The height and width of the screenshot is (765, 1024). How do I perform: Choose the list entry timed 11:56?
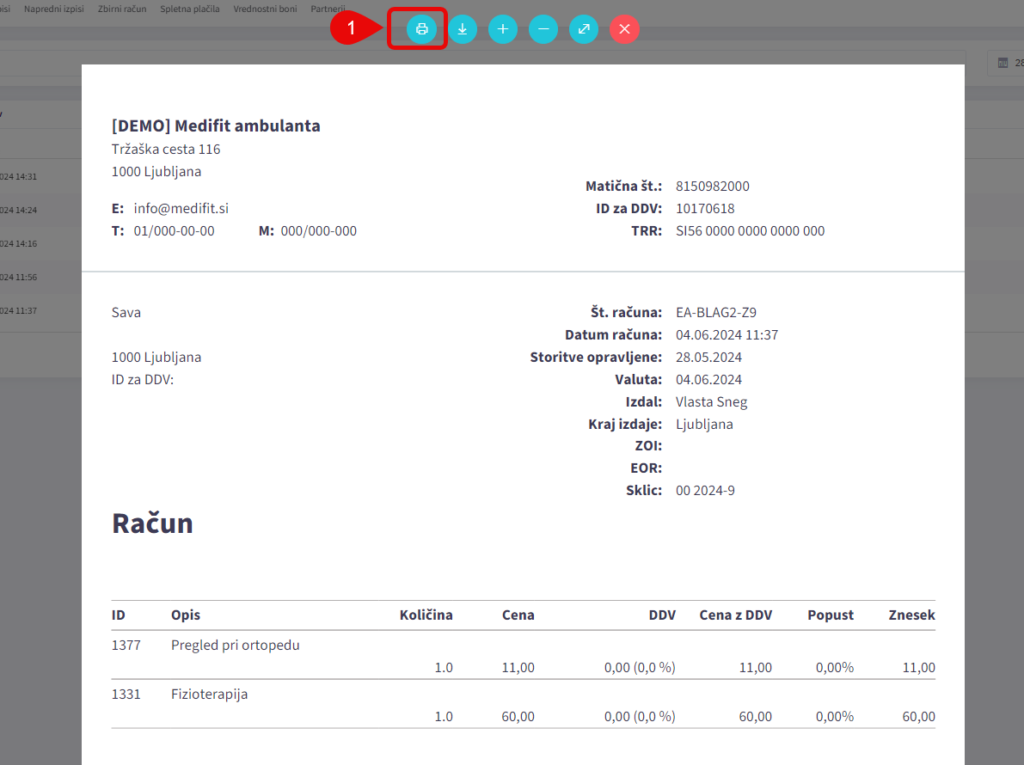tap(20, 277)
